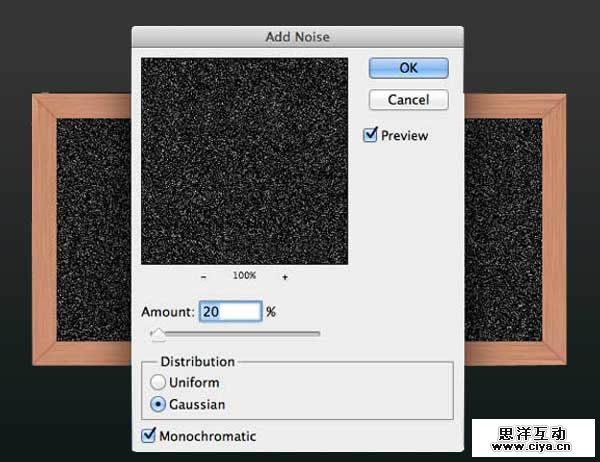Viewport: 600px width, 462px height.
Task: Toggle the Preview checkbox
Action: [371, 135]
